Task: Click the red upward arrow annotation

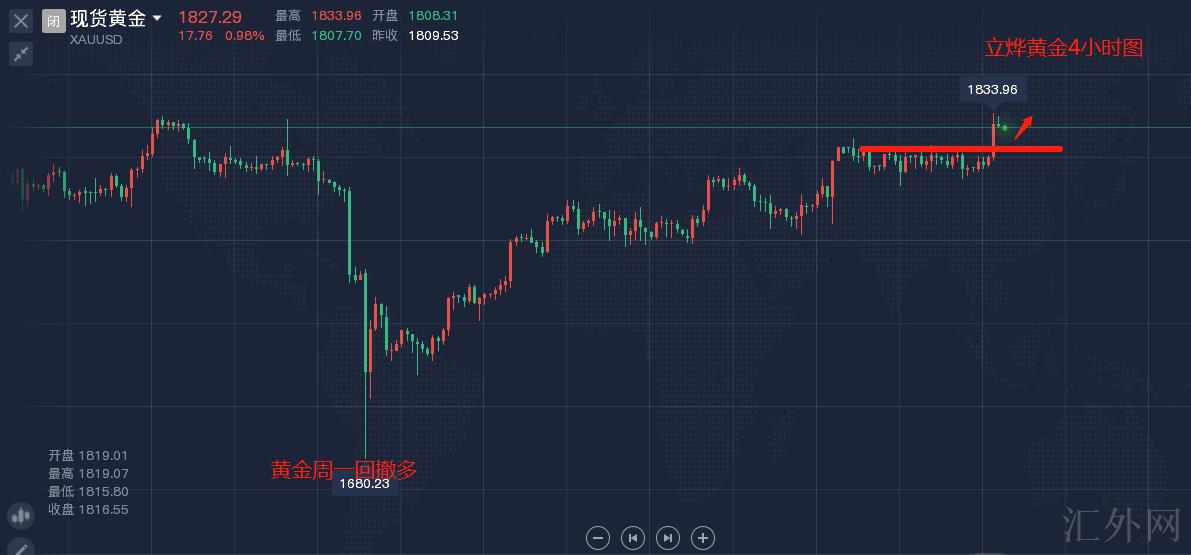Action: click(x=1023, y=128)
